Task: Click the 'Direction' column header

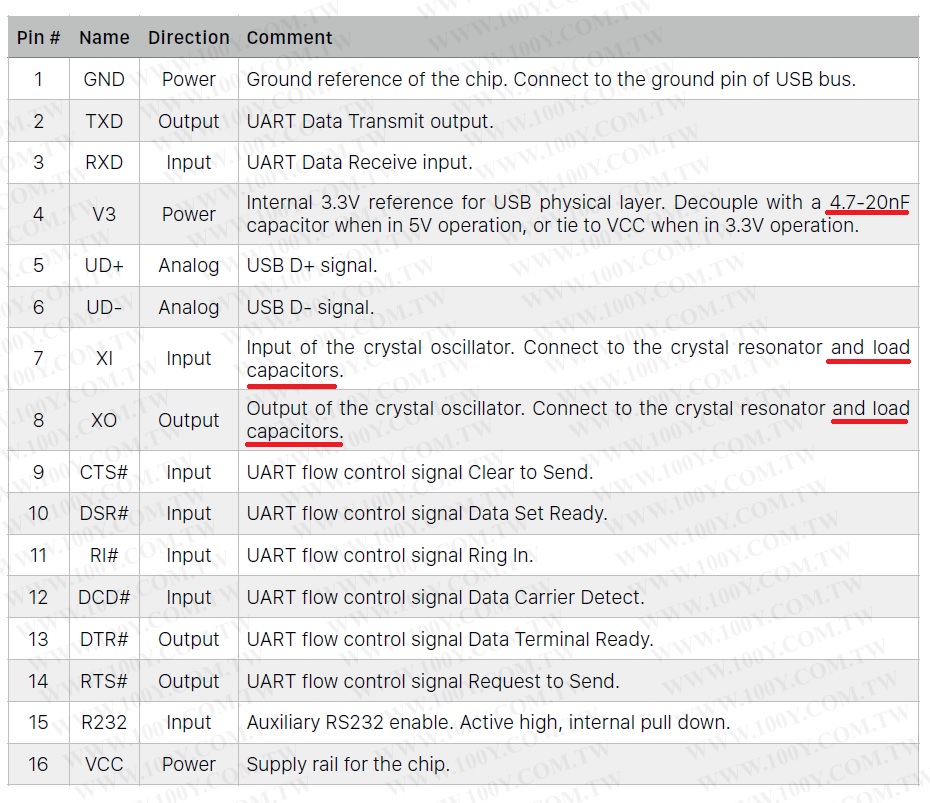Action: coord(189,37)
